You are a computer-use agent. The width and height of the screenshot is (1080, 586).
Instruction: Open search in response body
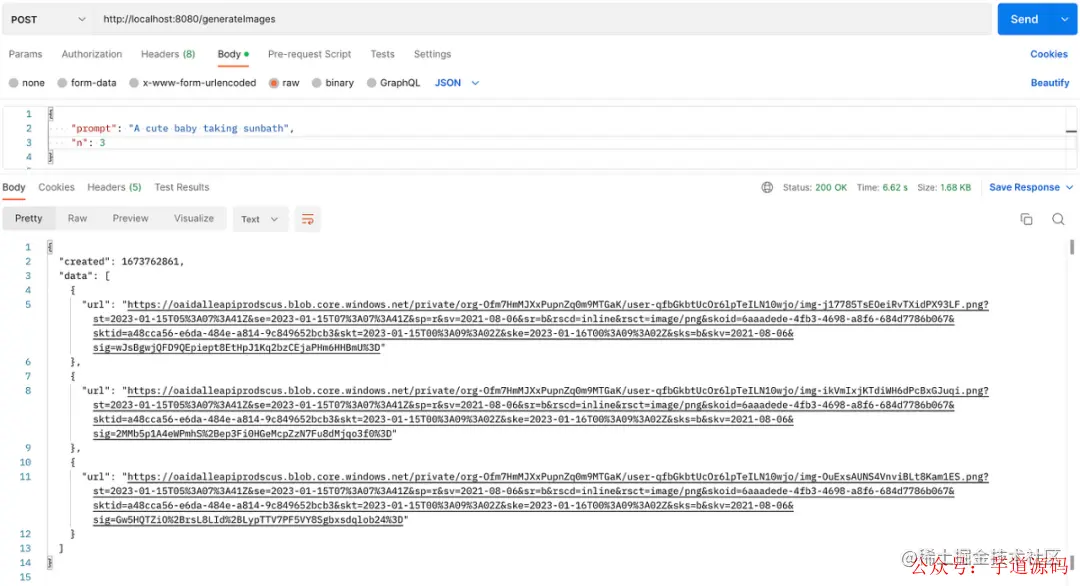tap(1059, 219)
